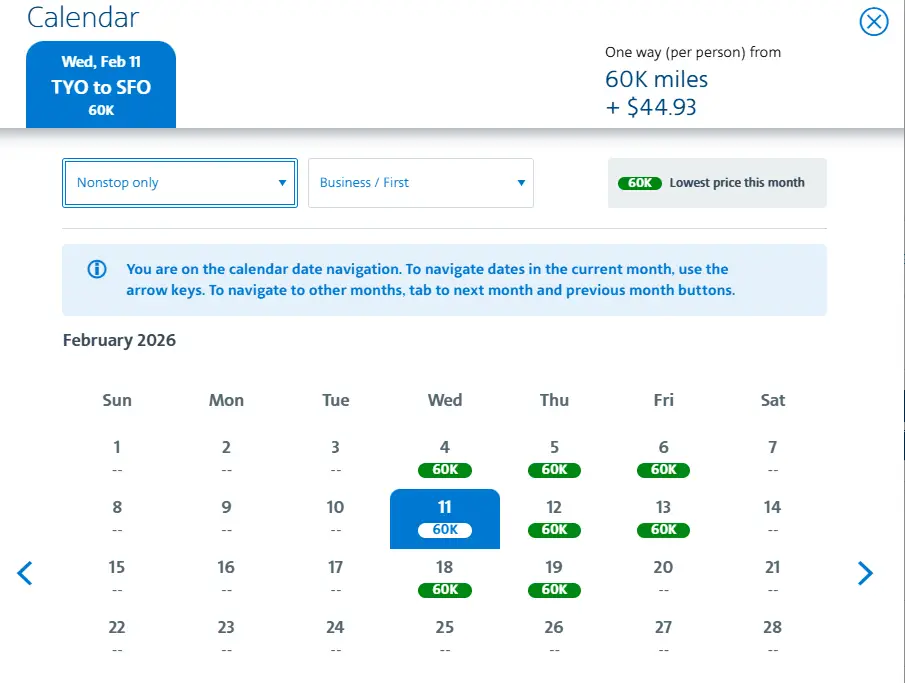Click the 60K lowest price legend badge
This screenshot has height=683, width=905.
click(640, 183)
